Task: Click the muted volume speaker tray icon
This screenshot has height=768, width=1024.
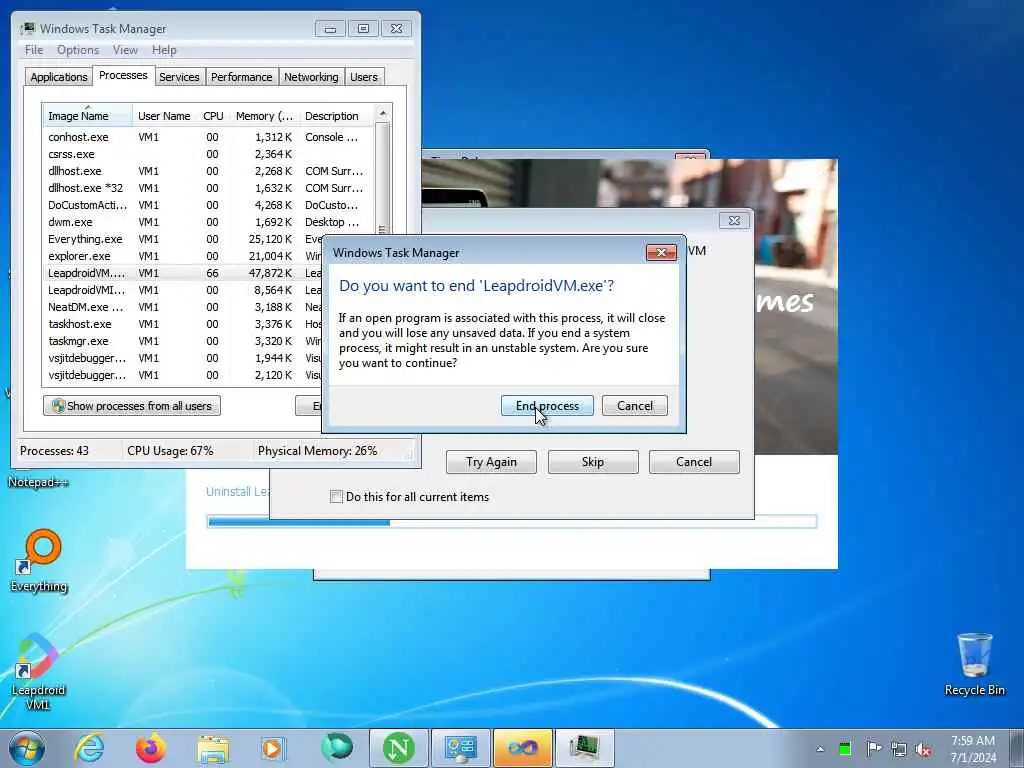Action: pyautogui.click(x=924, y=750)
